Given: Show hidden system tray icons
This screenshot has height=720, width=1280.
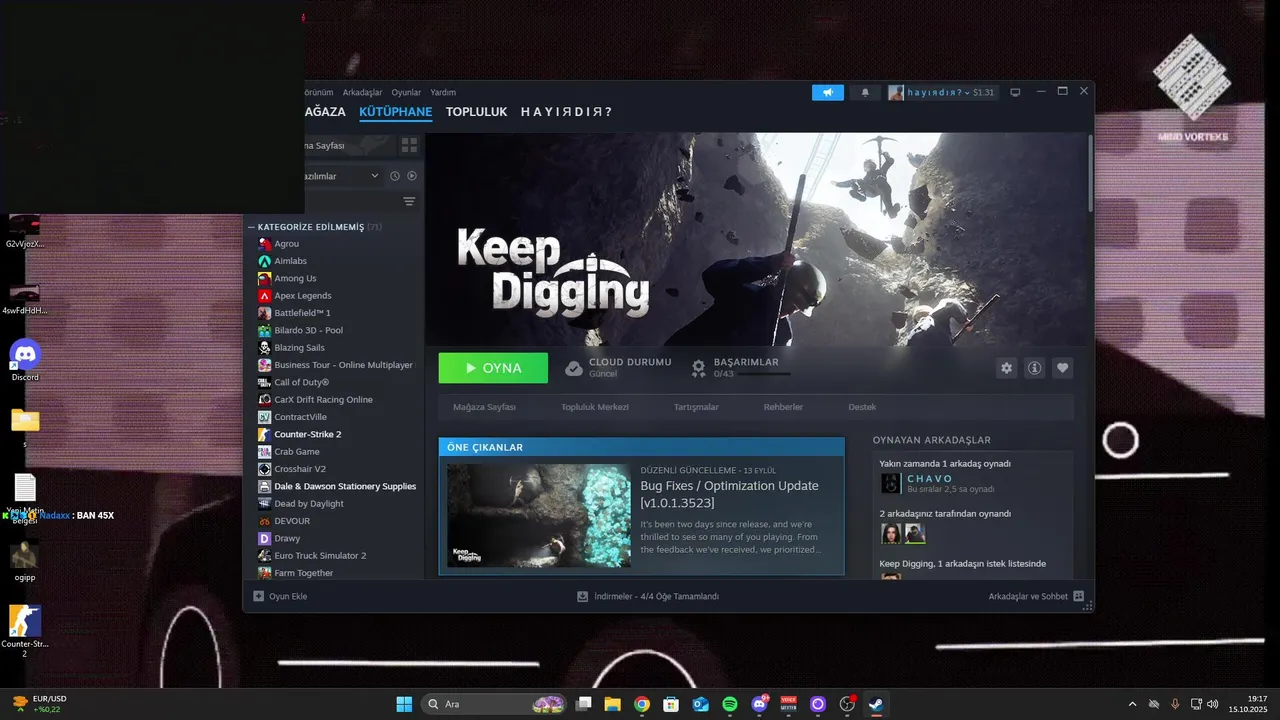Looking at the screenshot, I should 1132,704.
